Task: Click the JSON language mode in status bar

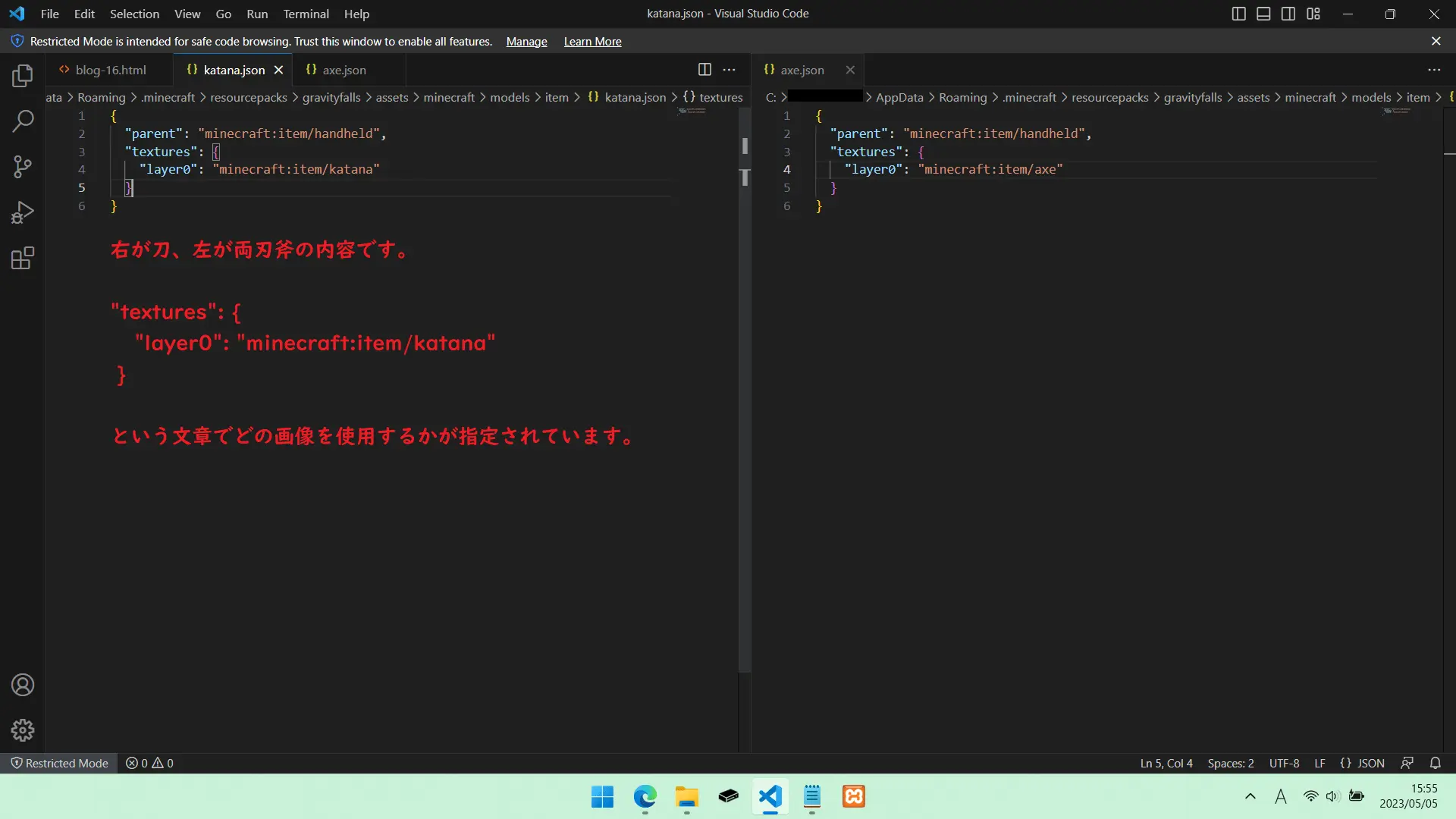Action: click(1363, 763)
